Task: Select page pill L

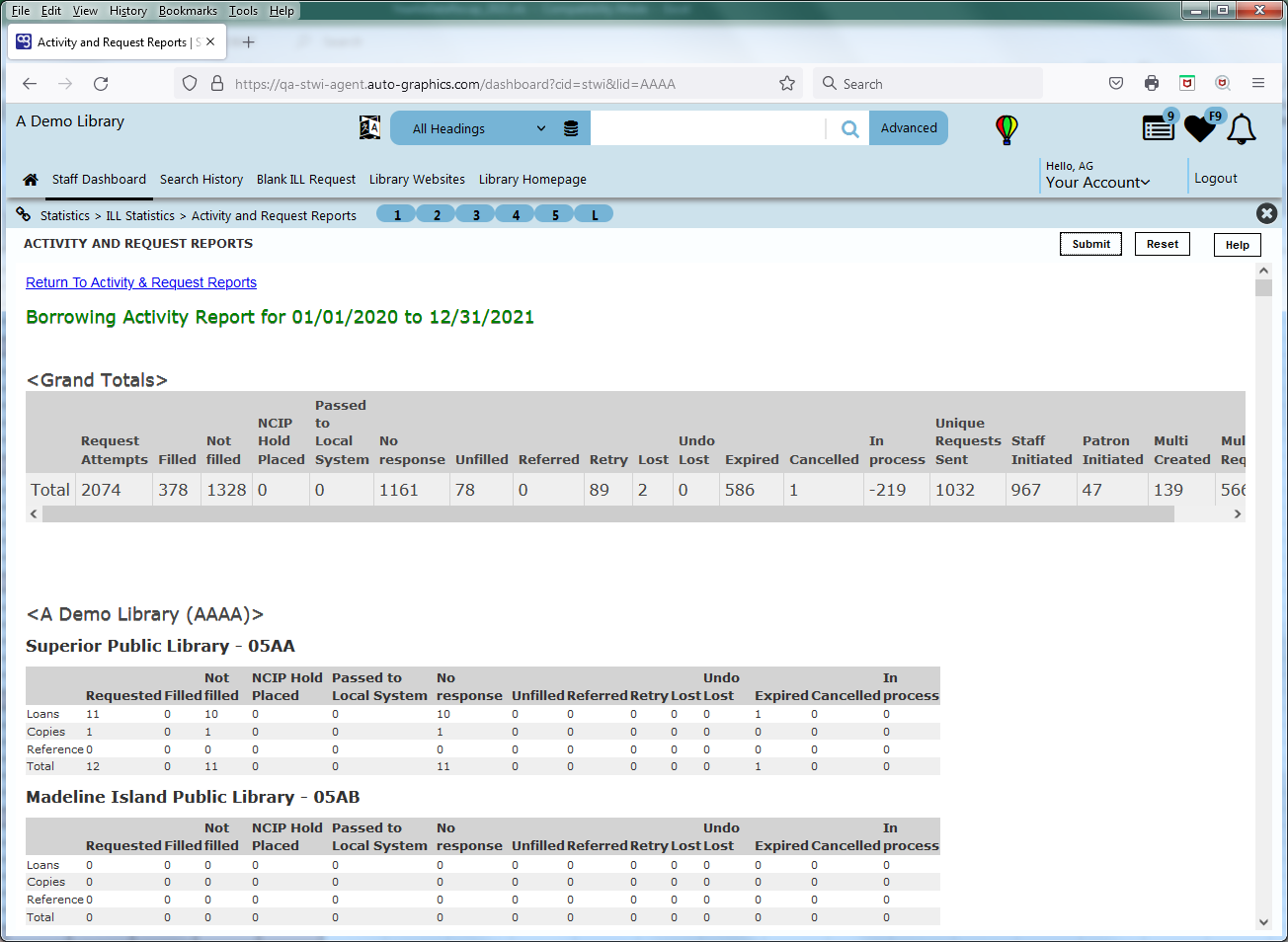Action: coord(595,214)
